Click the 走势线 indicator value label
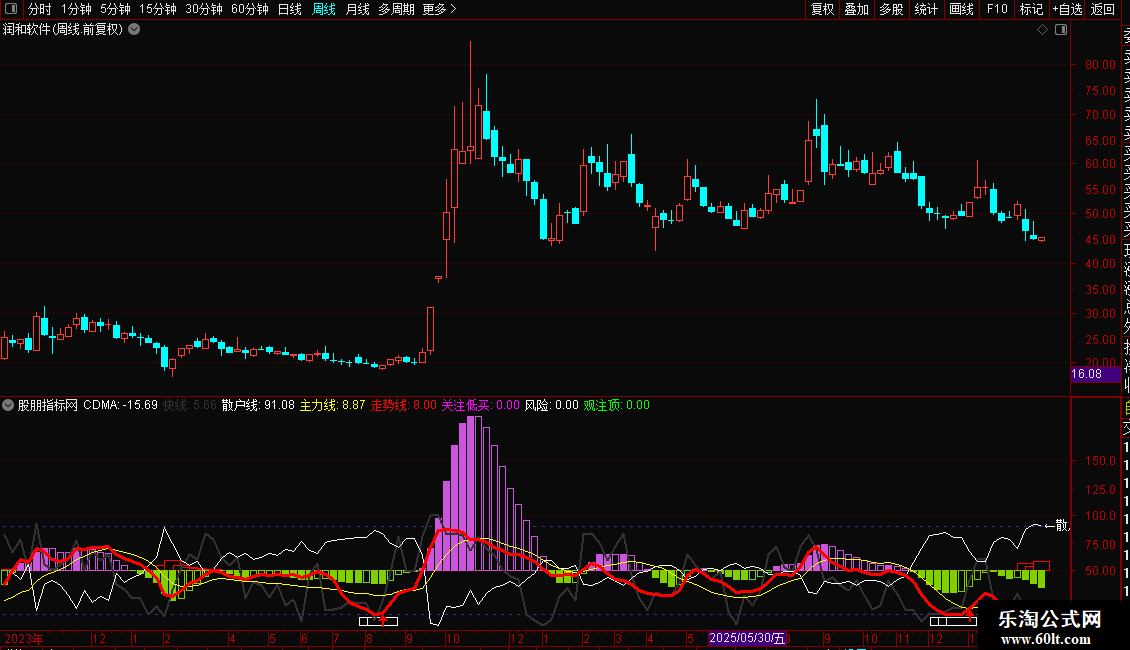Image resolution: width=1130 pixels, height=650 pixels. pyautogui.click(x=404, y=405)
